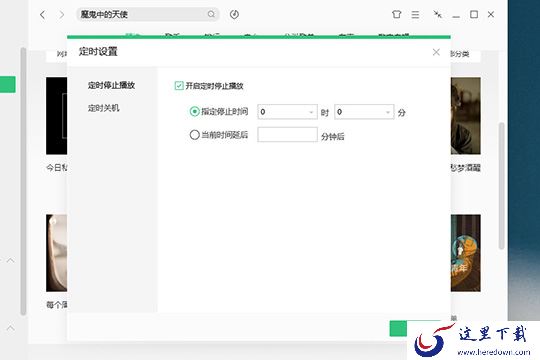Collapse the lower sidebar chevron section
Viewport: 540px width, 360px height.
pos(10,328)
